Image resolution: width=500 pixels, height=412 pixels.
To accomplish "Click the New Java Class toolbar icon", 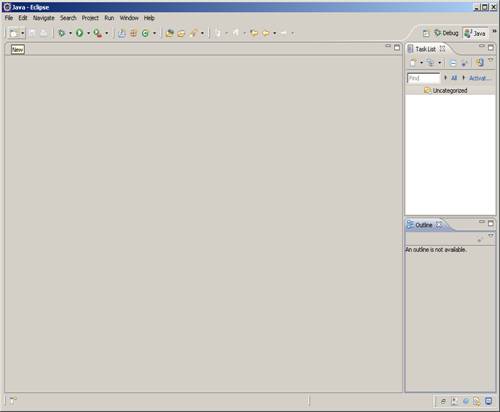I will point(145,33).
